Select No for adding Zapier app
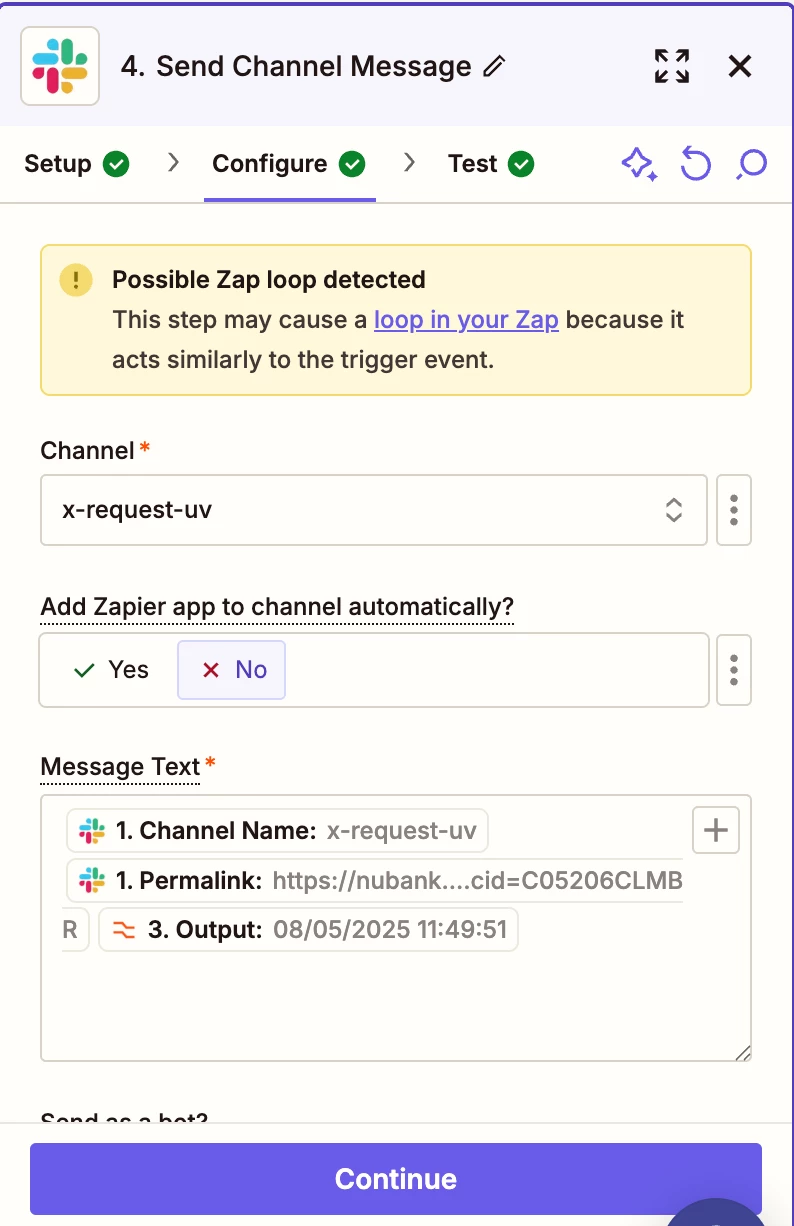794x1226 pixels. click(232, 670)
